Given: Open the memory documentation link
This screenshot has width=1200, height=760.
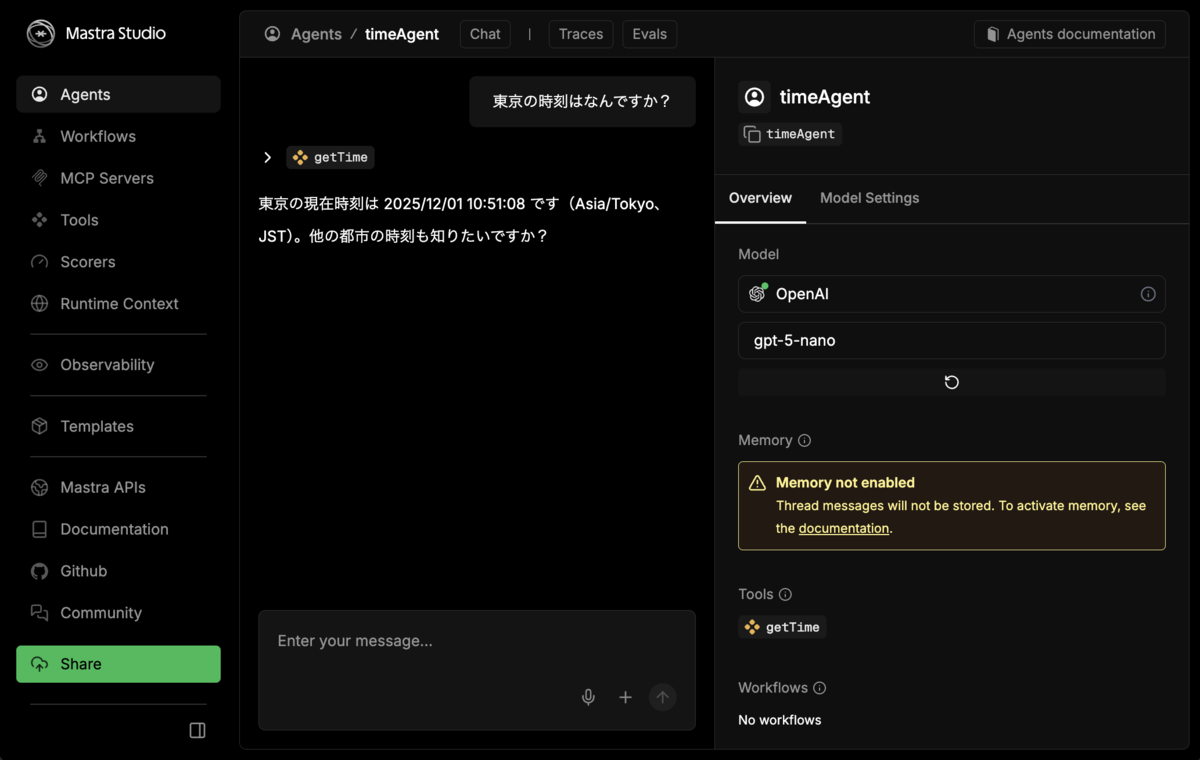Looking at the screenshot, I should click(844, 528).
